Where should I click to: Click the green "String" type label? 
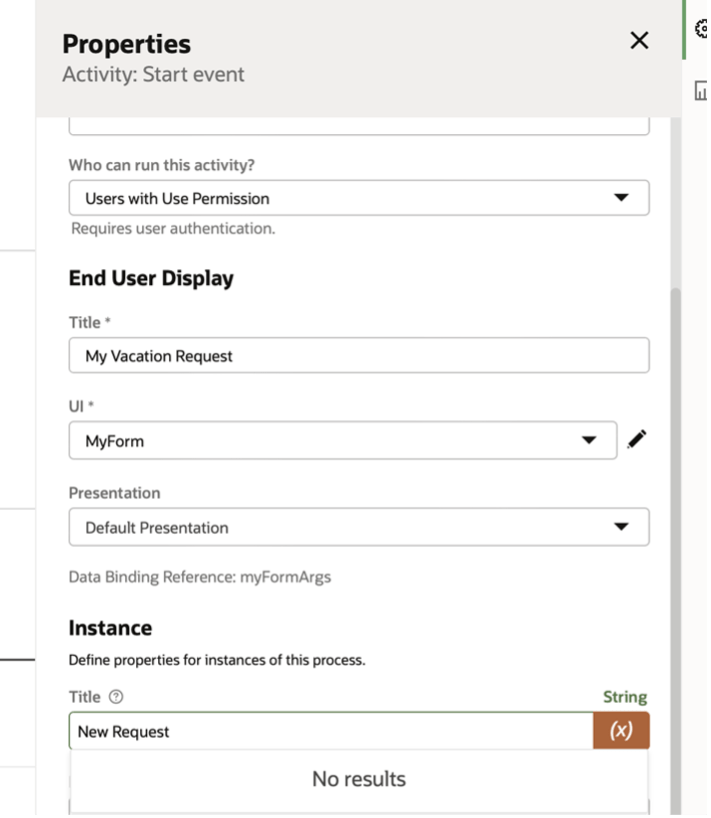pos(625,697)
